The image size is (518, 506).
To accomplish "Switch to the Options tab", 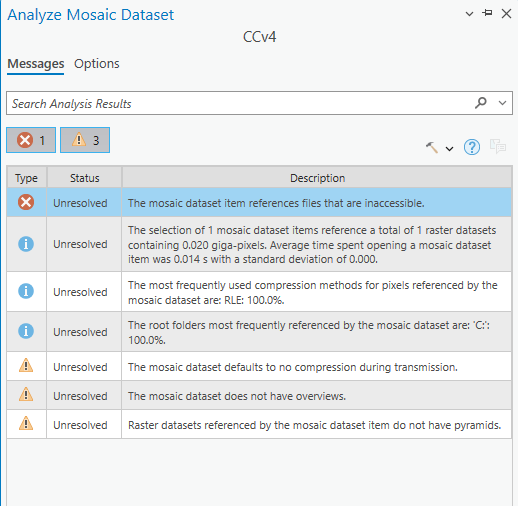I will 97,64.
